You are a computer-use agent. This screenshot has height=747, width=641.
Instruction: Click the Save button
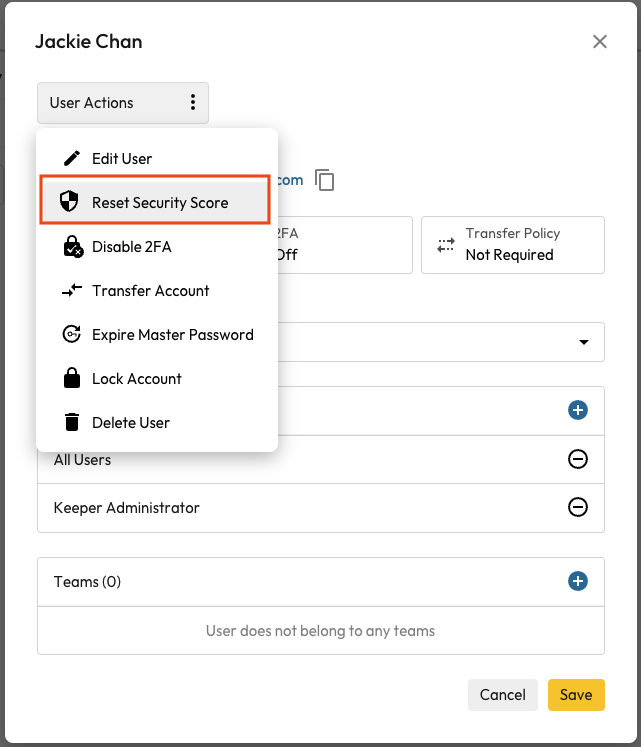[576, 695]
